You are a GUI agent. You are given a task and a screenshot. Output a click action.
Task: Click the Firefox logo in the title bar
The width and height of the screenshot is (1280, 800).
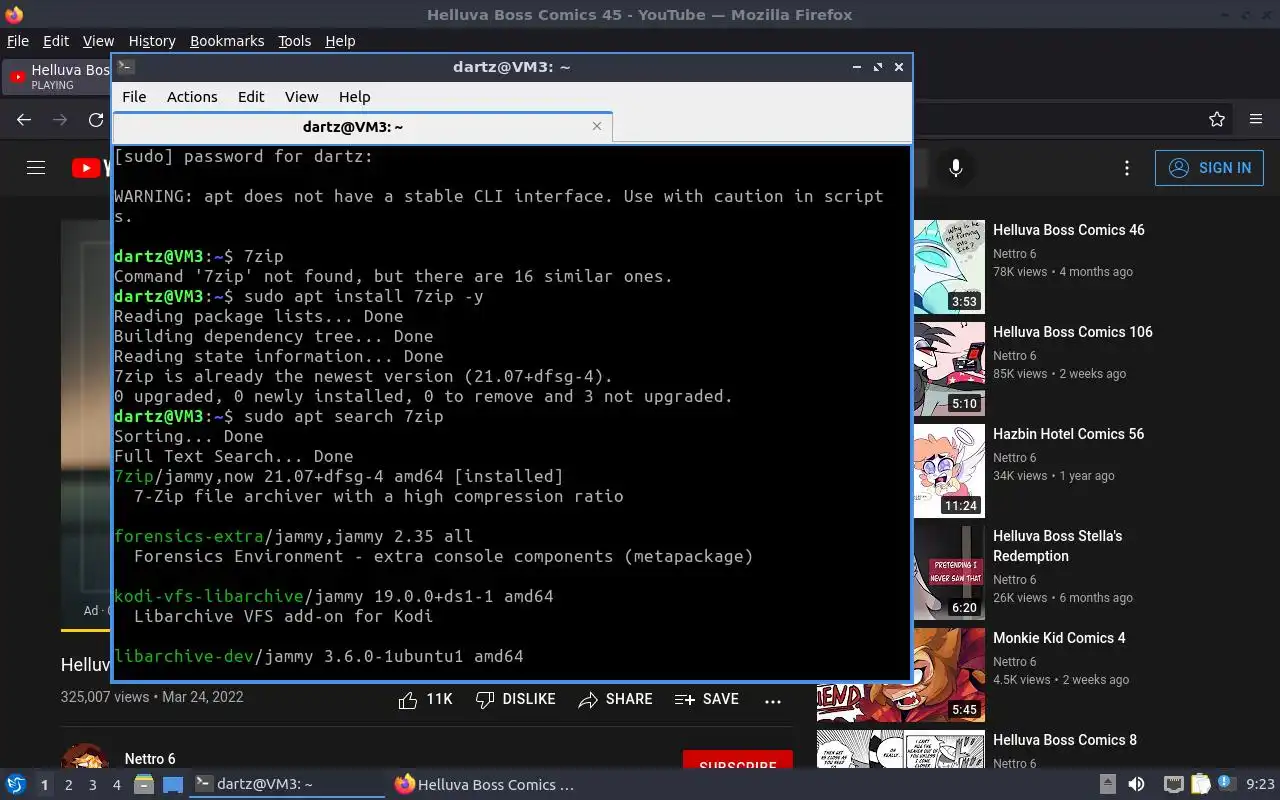[14, 14]
